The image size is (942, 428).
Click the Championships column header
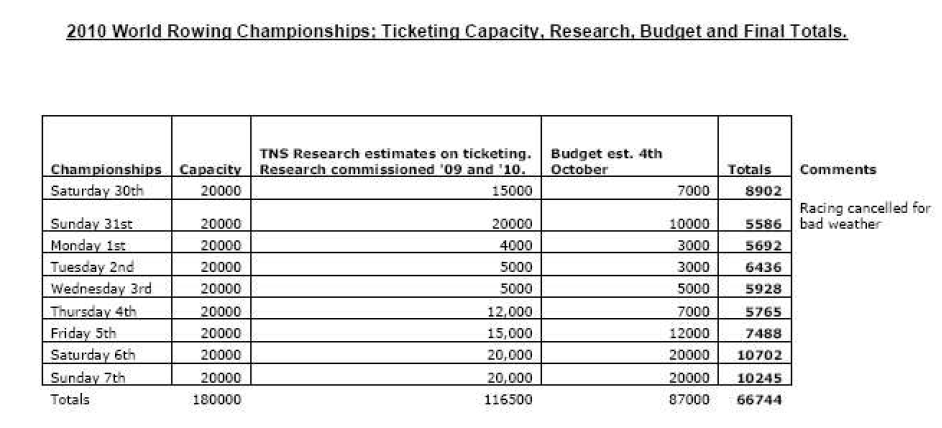pyautogui.click(x=106, y=170)
